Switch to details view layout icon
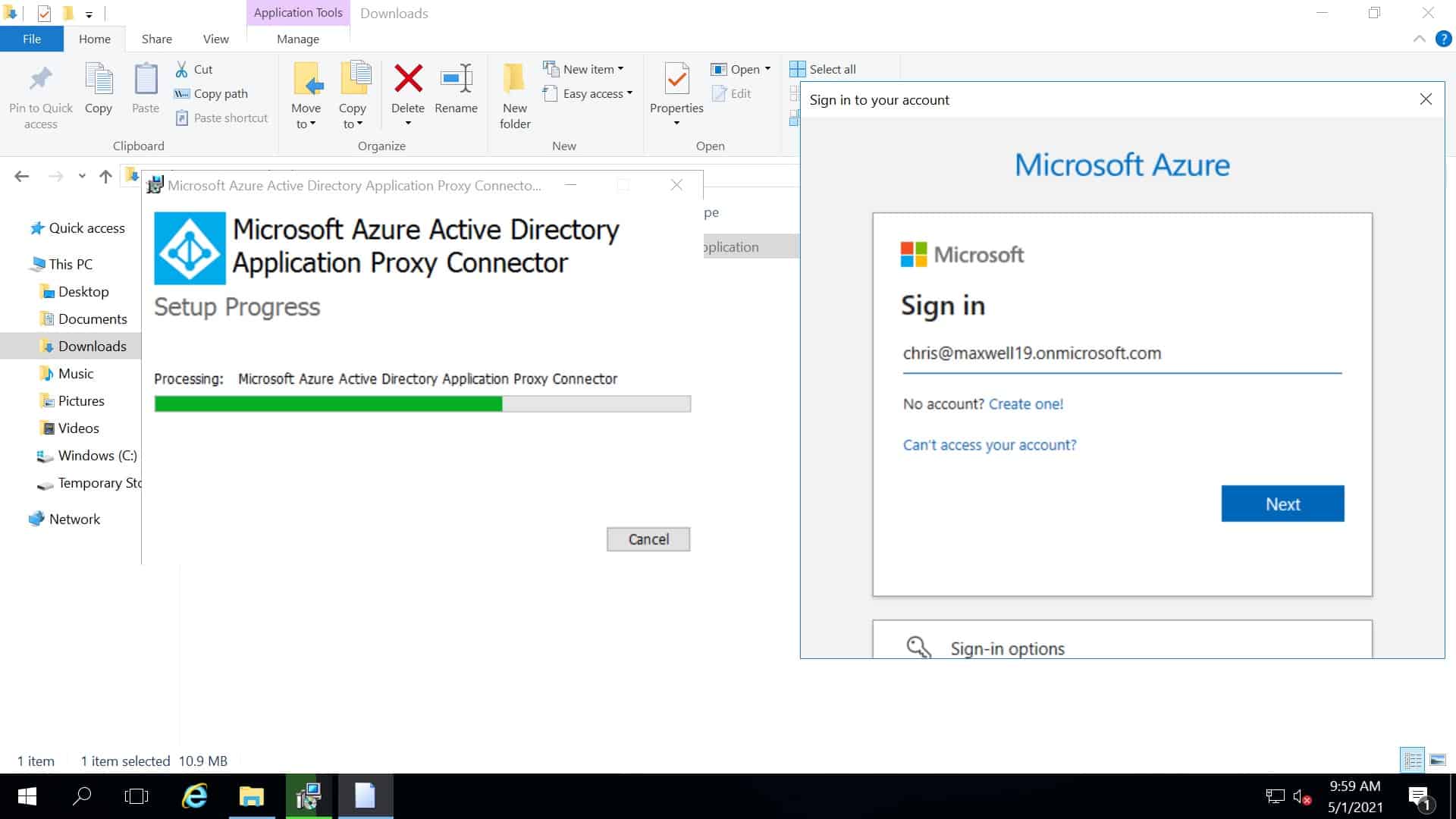 pyautogui.click(x=1413, y=760)
